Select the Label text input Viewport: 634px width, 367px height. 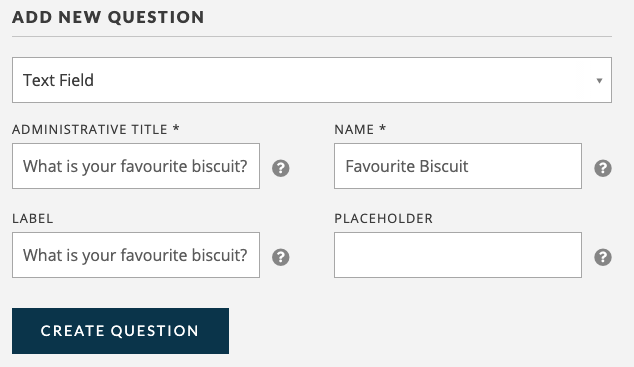point(136,255)
